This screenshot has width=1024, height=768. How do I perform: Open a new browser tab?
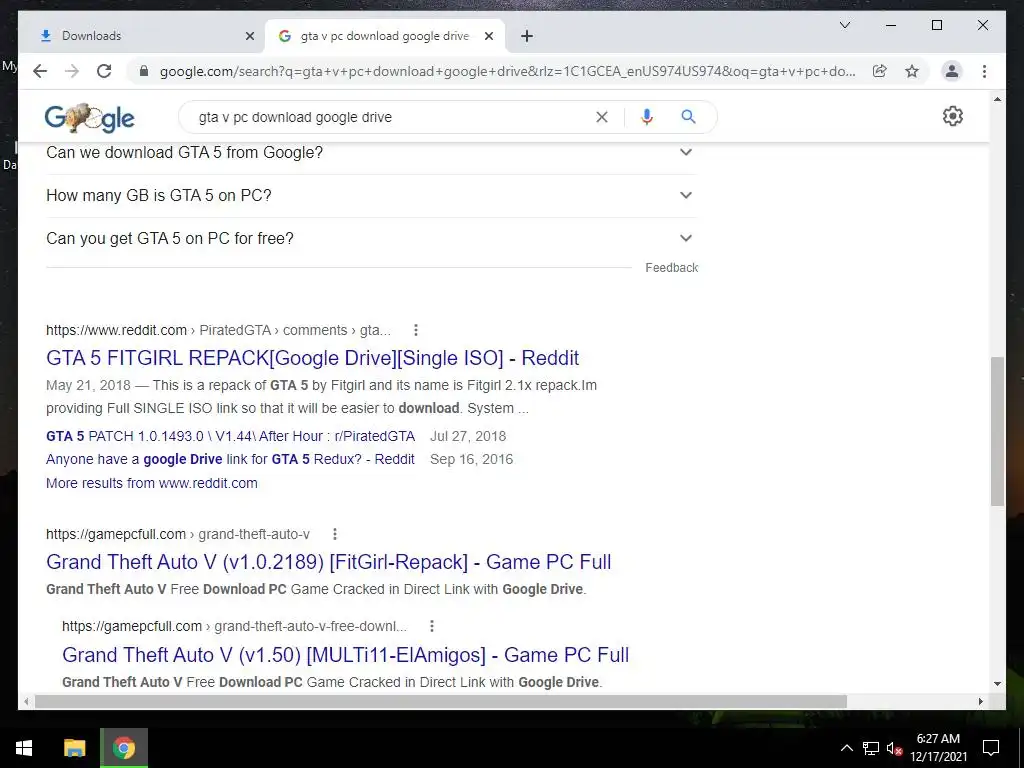click(527, 36)
